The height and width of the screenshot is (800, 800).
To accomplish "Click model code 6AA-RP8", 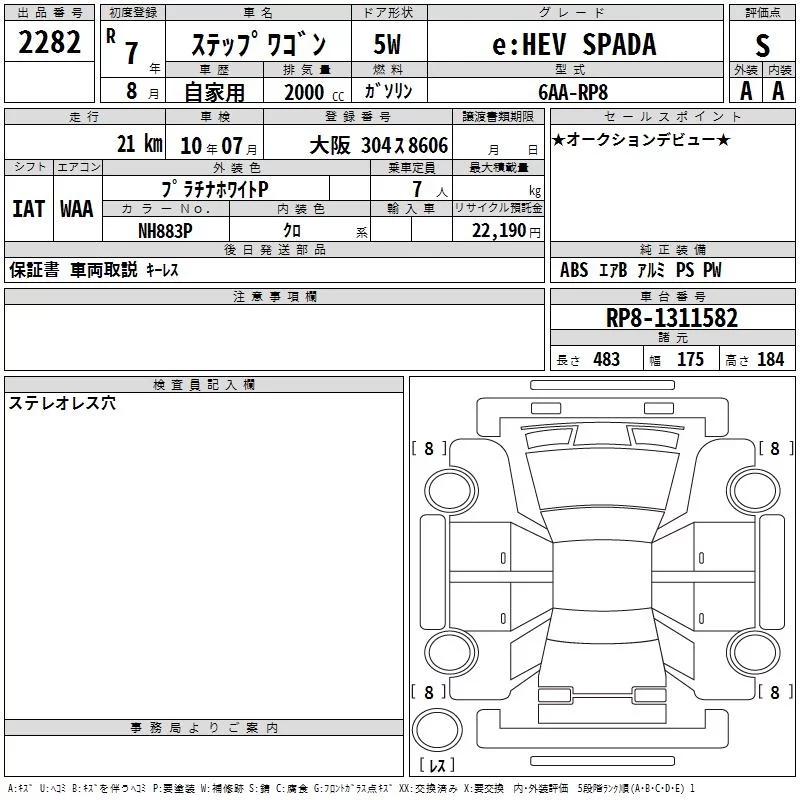I will (573, 92).
